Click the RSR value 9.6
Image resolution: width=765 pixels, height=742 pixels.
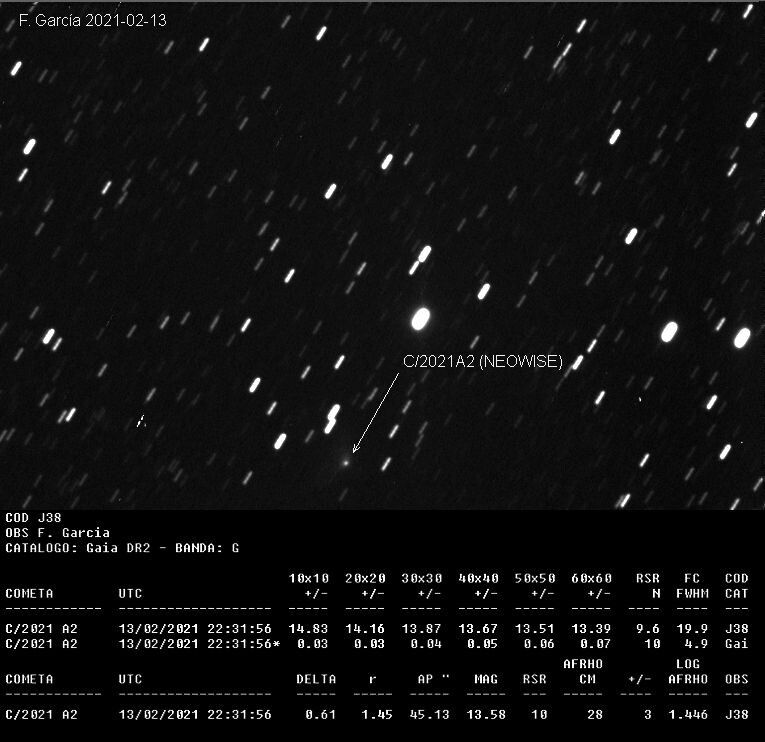tap(648, 629)
